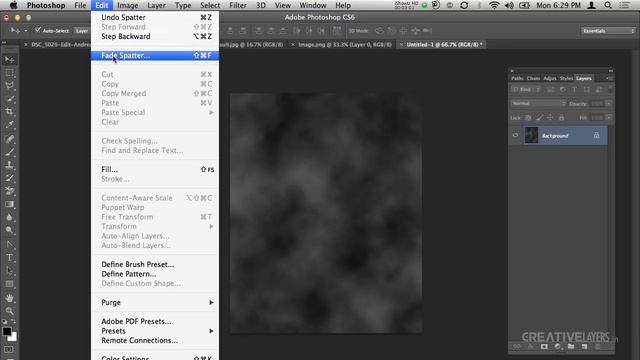Choose Define Pattern... menu item

pyautogui.click(x=155, y=274)
